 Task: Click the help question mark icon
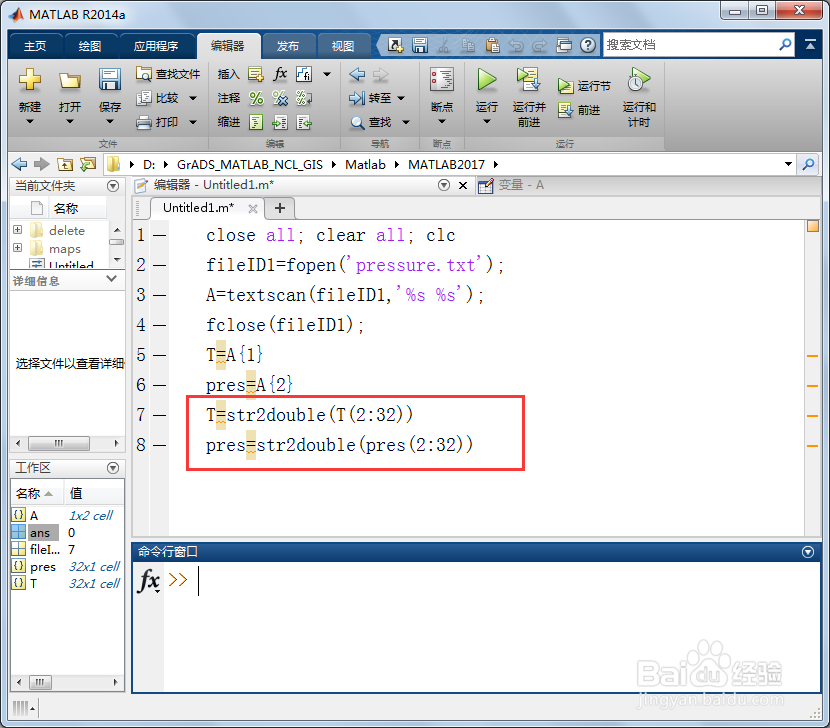588,46
